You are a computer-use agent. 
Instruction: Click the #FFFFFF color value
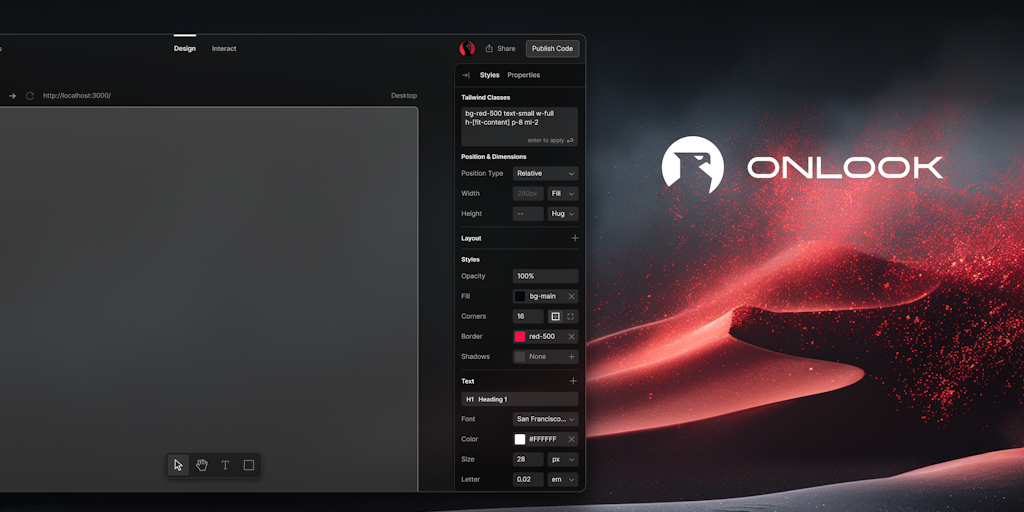[543, 440]
